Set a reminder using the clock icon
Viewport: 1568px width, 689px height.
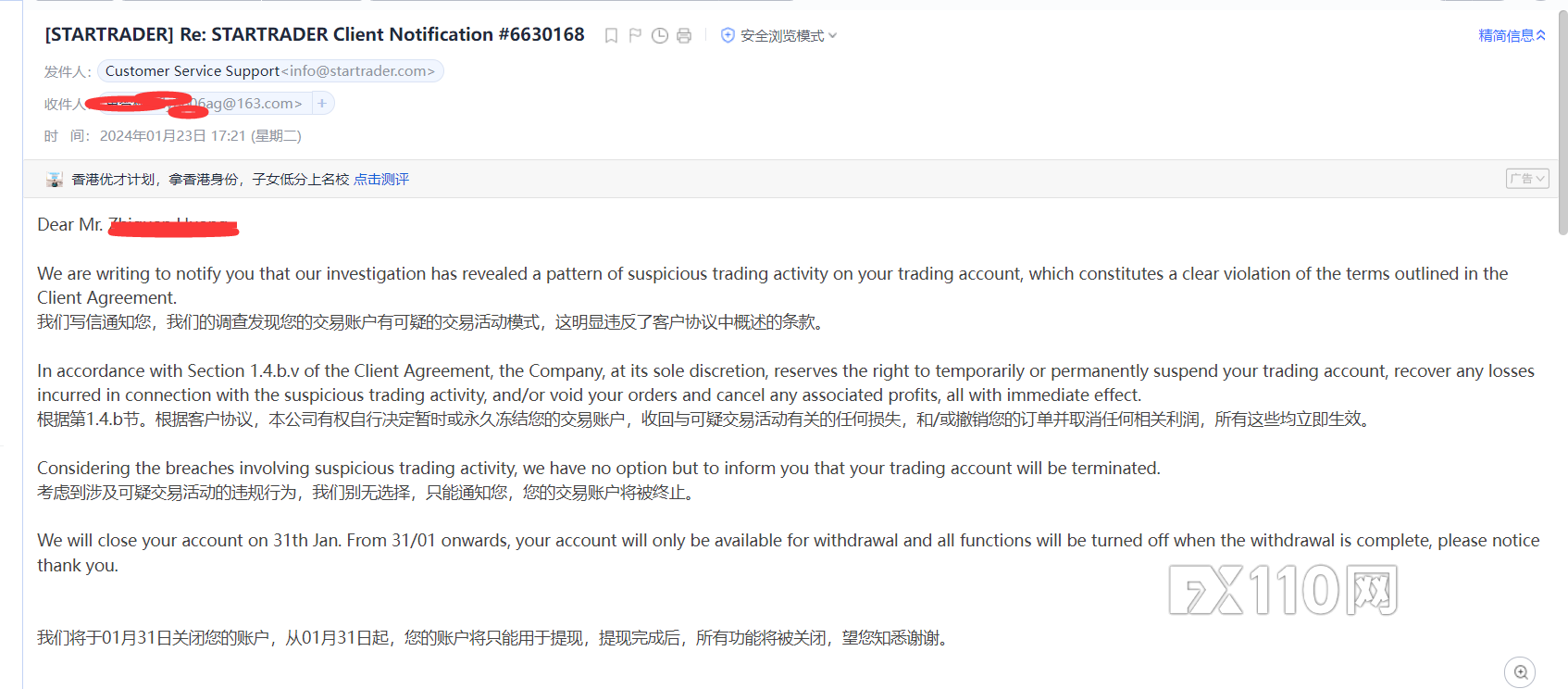tap(660, 35)
